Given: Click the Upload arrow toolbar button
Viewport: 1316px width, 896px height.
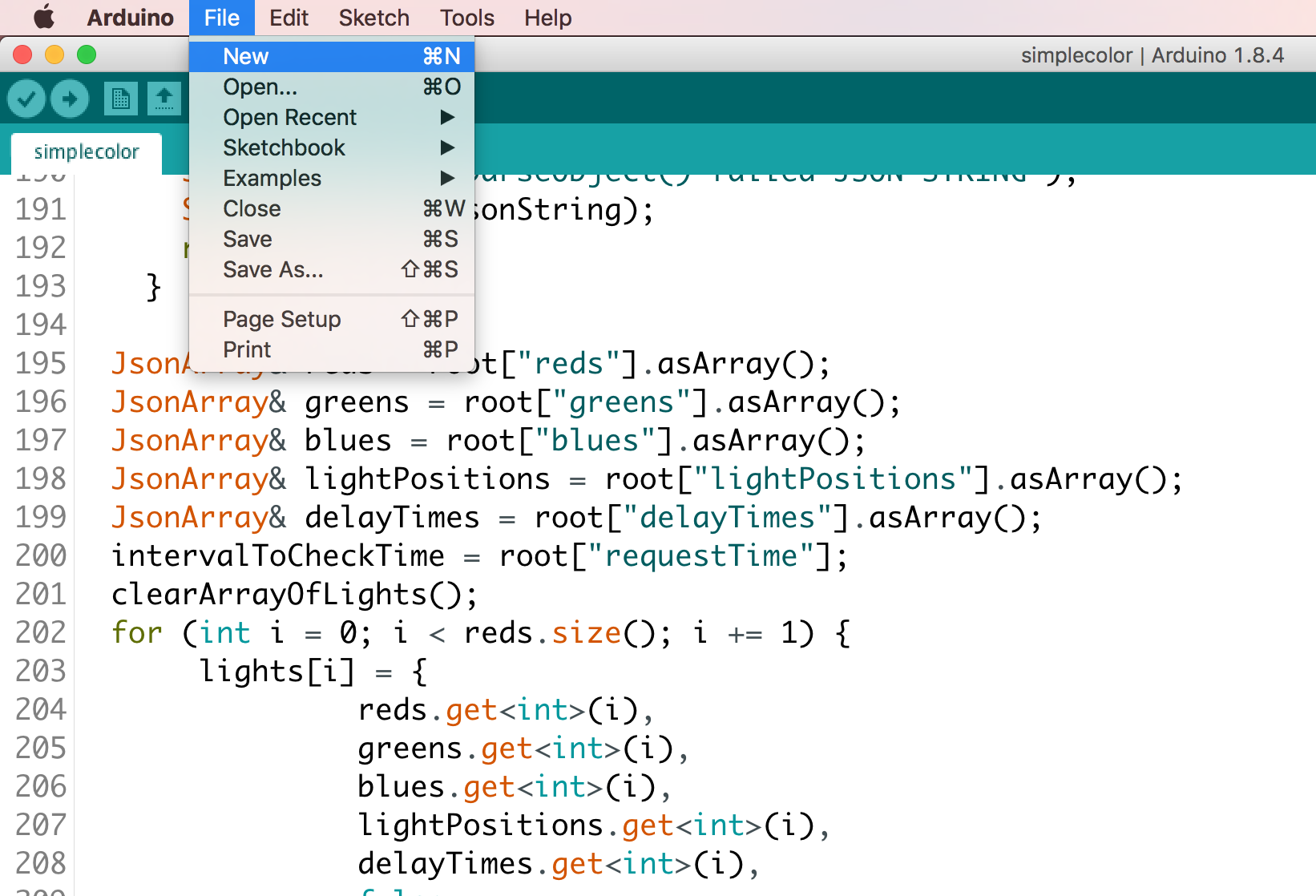Looking at the screenshot, I should click(x=70, y=99).
